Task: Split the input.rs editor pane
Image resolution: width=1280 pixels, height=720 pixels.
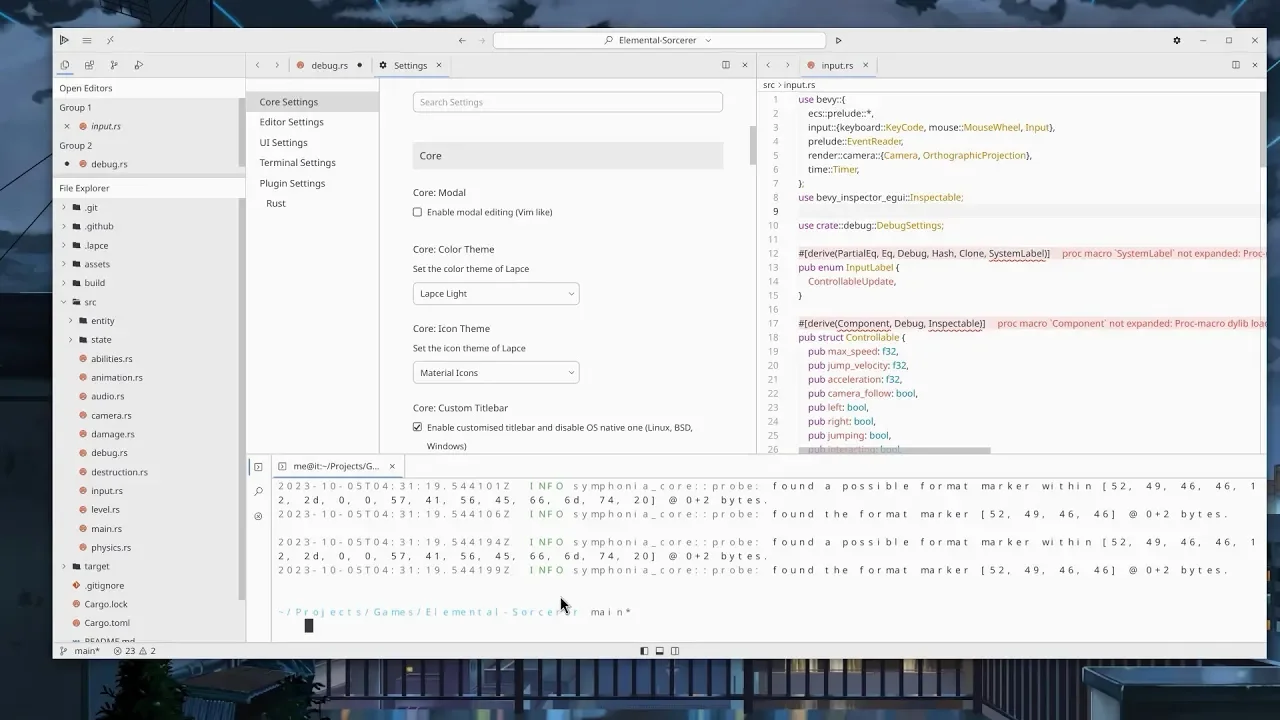Action: click(1235, 65)
